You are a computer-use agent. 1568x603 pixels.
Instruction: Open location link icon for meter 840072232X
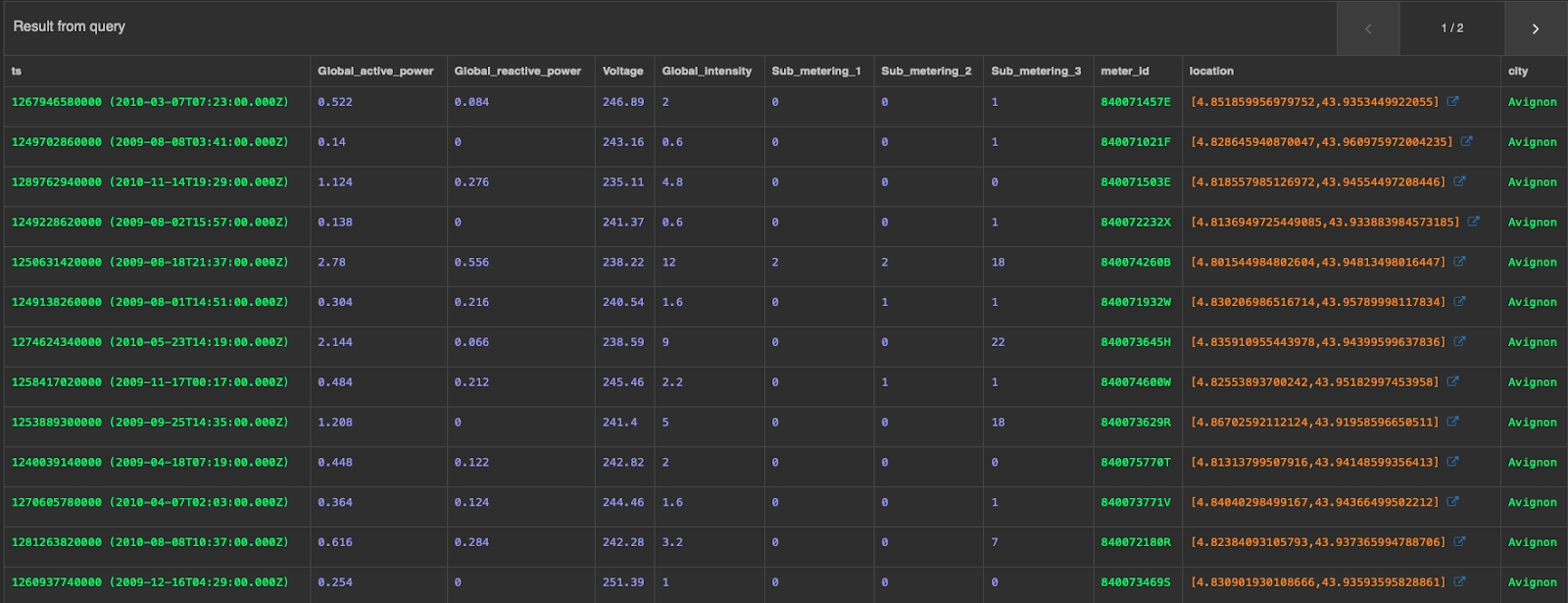click(1473, 222)
